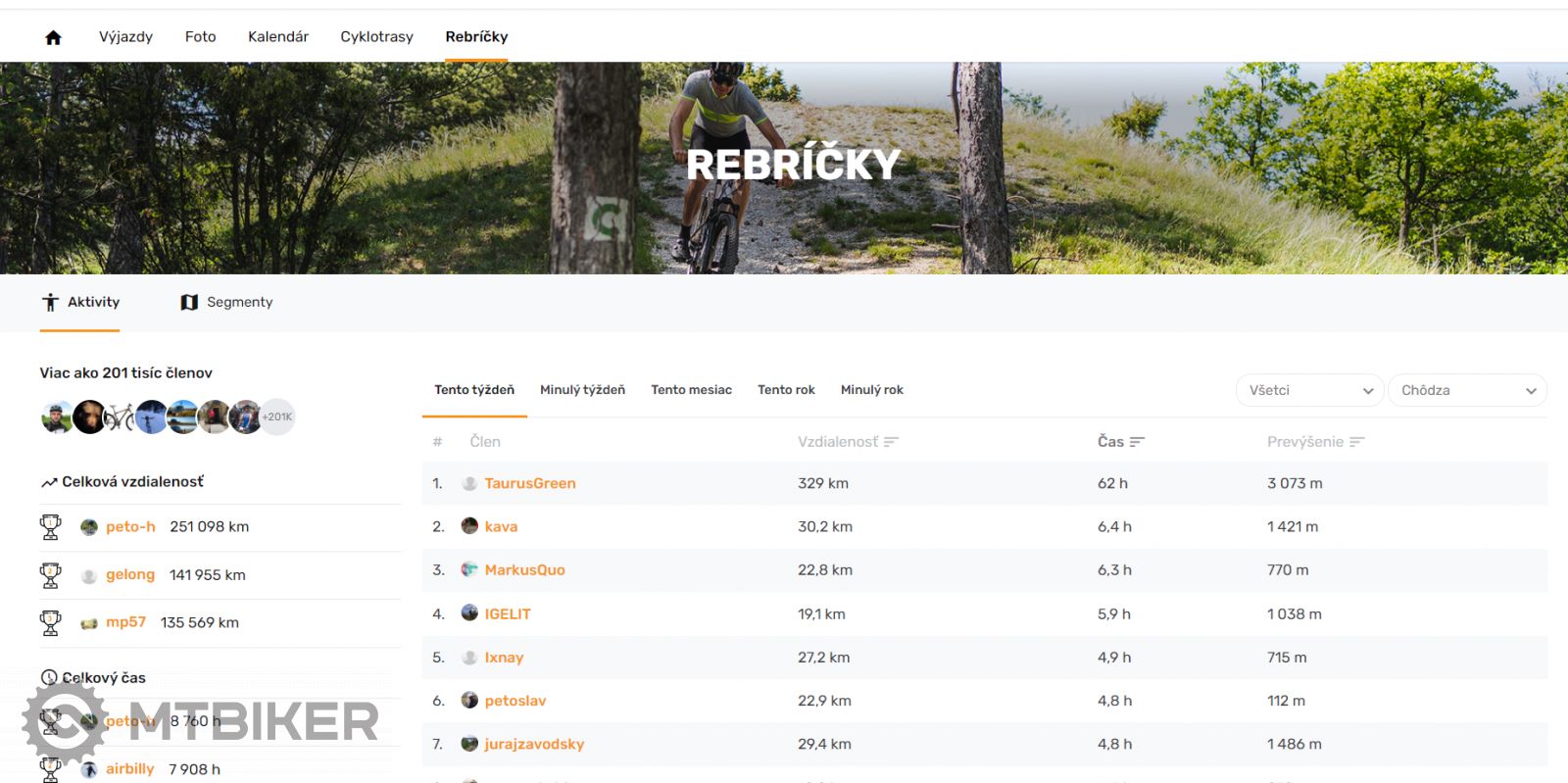This screenshot has height=783, width=1568.
Task: Switch to the Segmenty tab
Action: [x=227, y=302]
